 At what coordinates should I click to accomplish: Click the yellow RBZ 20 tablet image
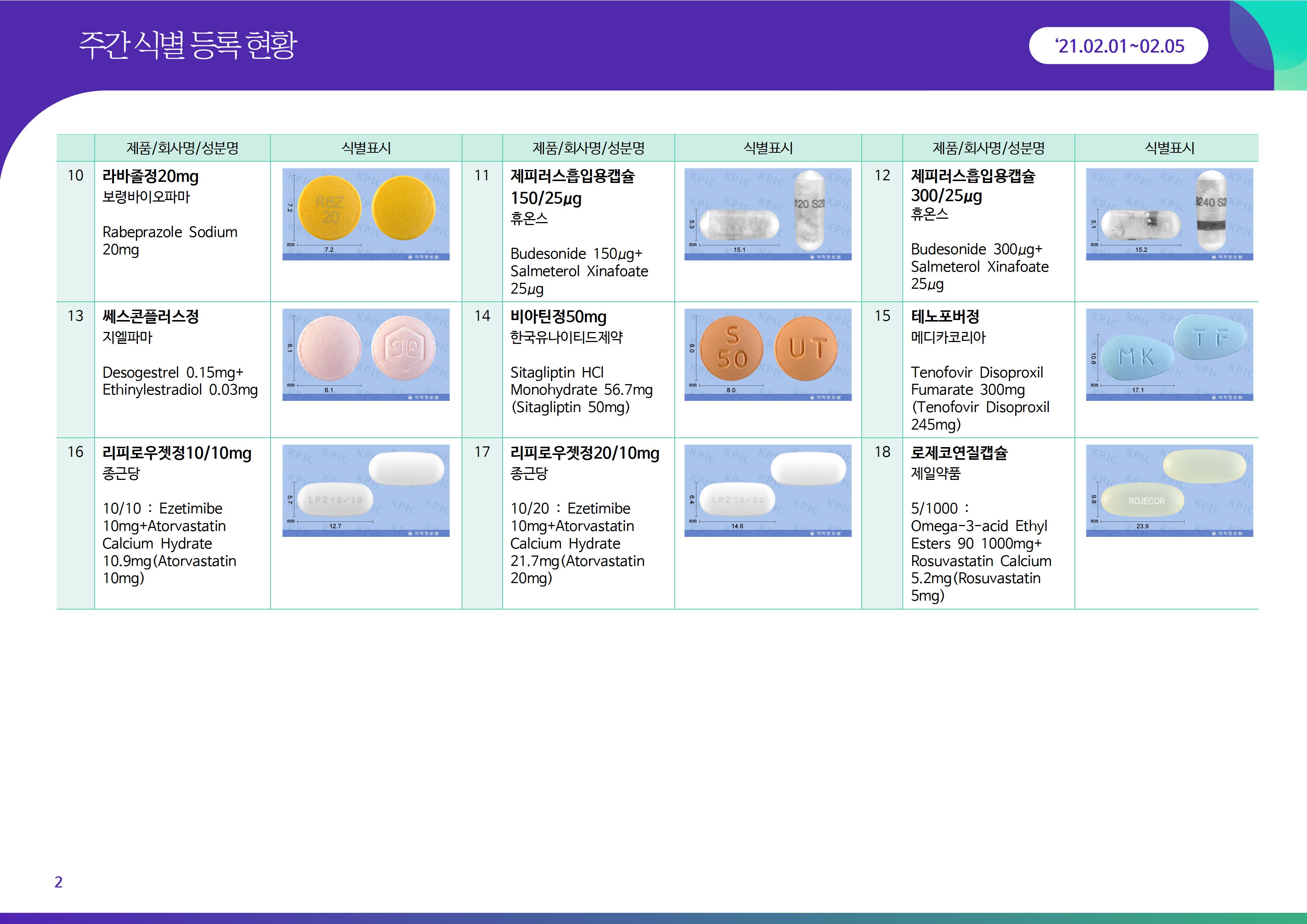(x=365, y=214)
